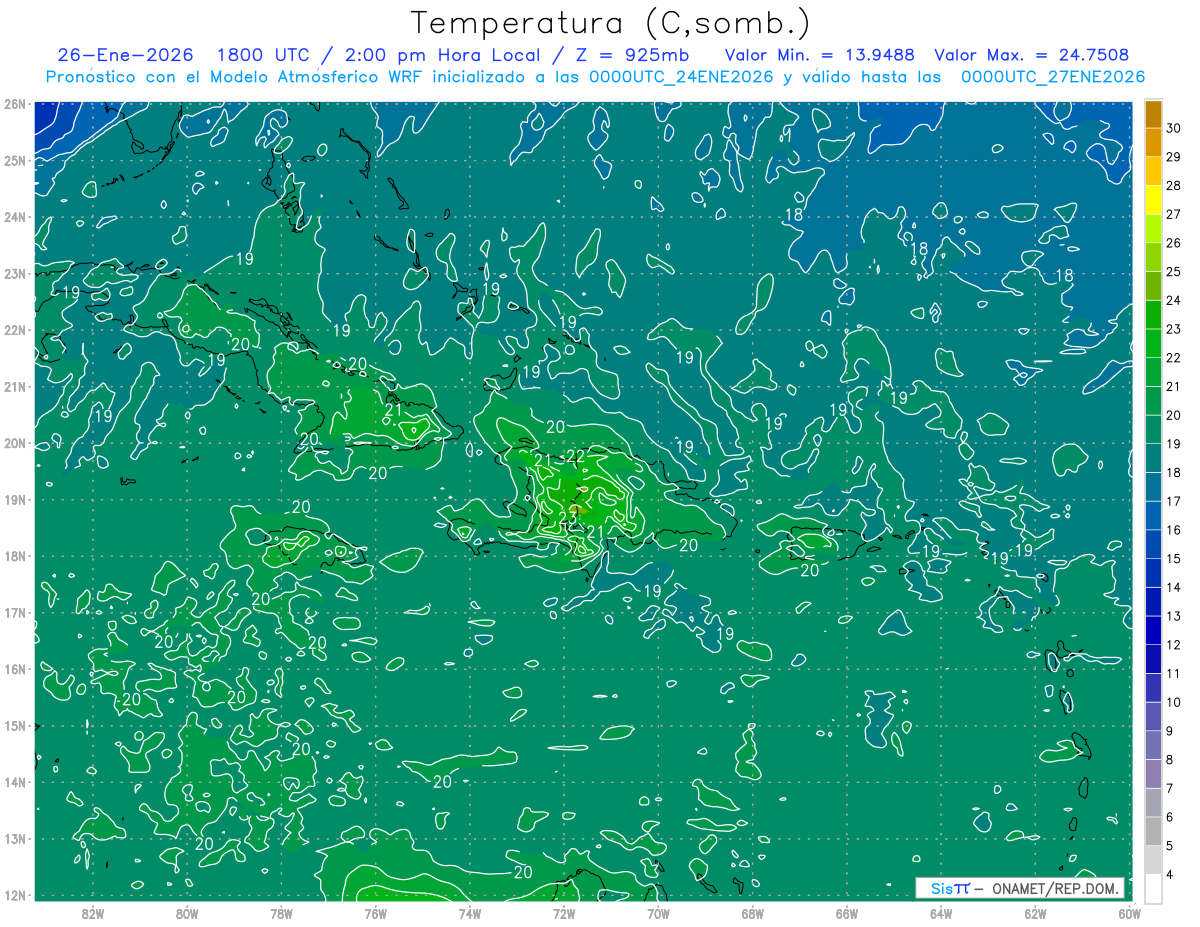Click color scale label "10"
This screenshot has height=927, width=1200.
tap(1174, 703)
